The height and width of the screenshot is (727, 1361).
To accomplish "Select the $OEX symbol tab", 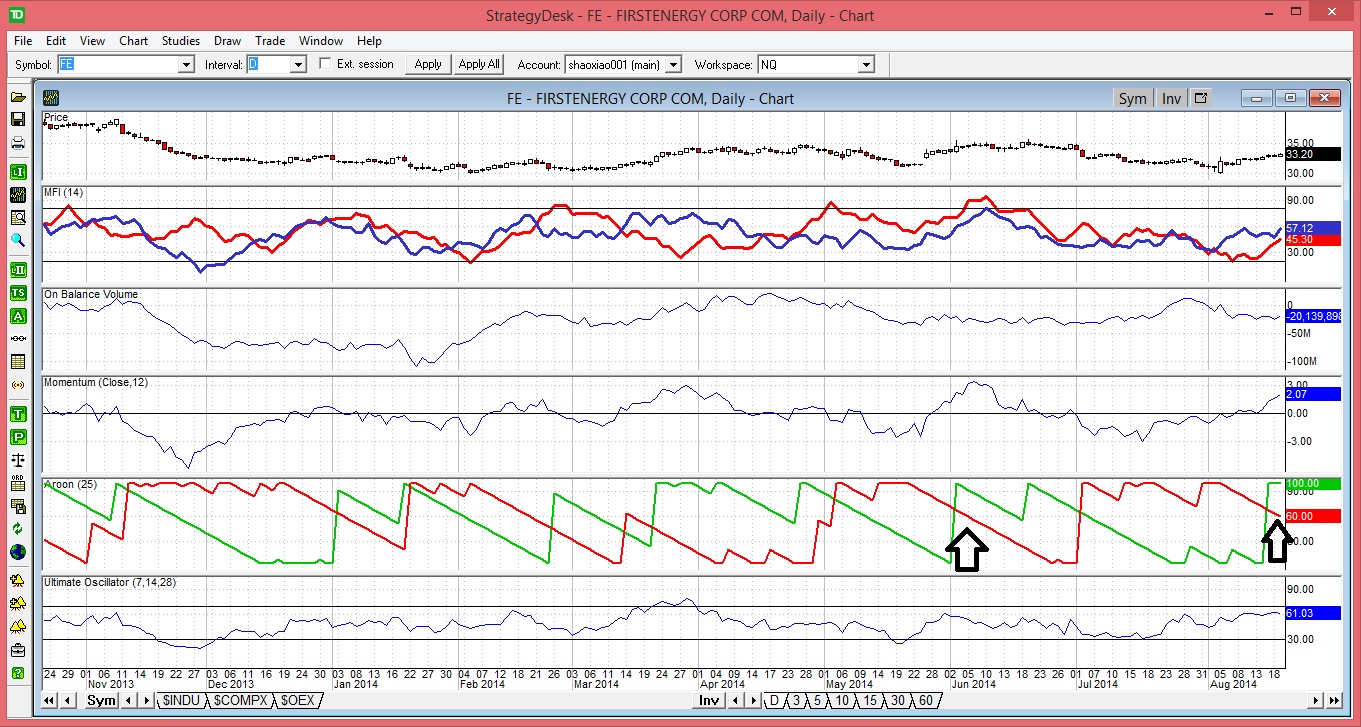I will pos(297,700).
